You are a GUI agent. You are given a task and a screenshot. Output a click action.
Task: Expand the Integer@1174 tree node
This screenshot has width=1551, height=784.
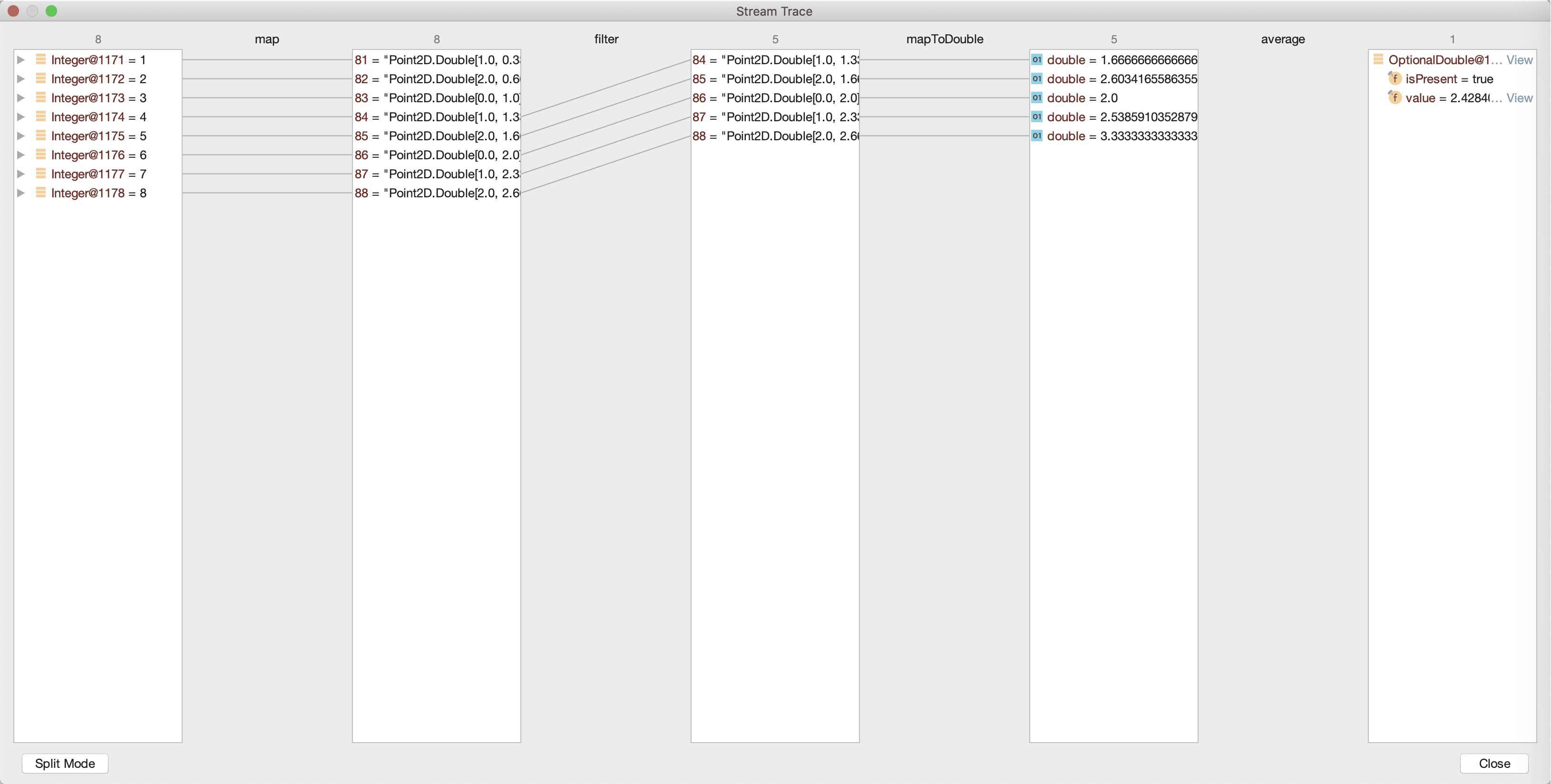(21, 117)
